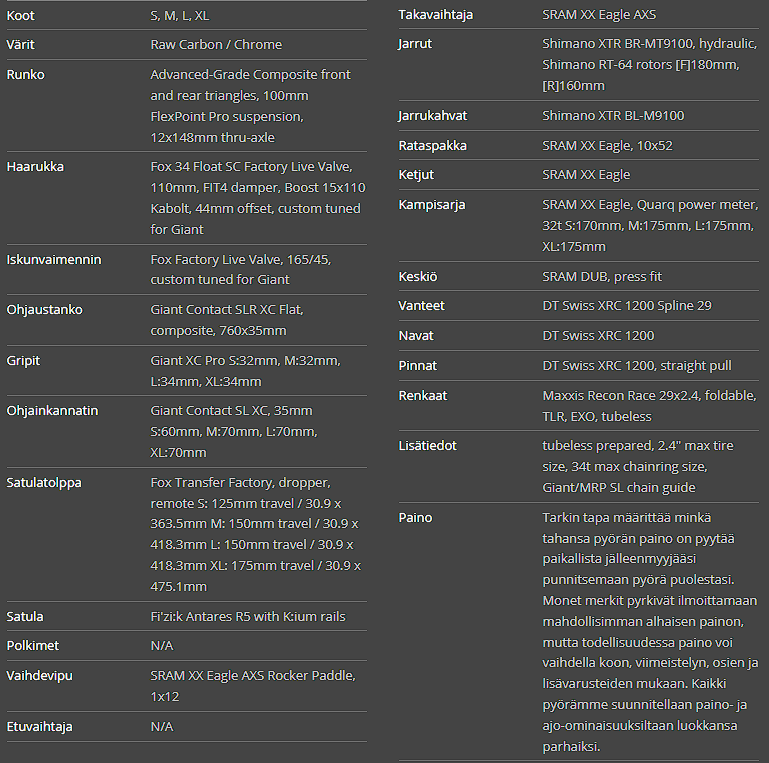This screenshot has height=763, width=769.
Task: Select the Polkimet row label
Action: pyautogui.click(x=33, y=646)
